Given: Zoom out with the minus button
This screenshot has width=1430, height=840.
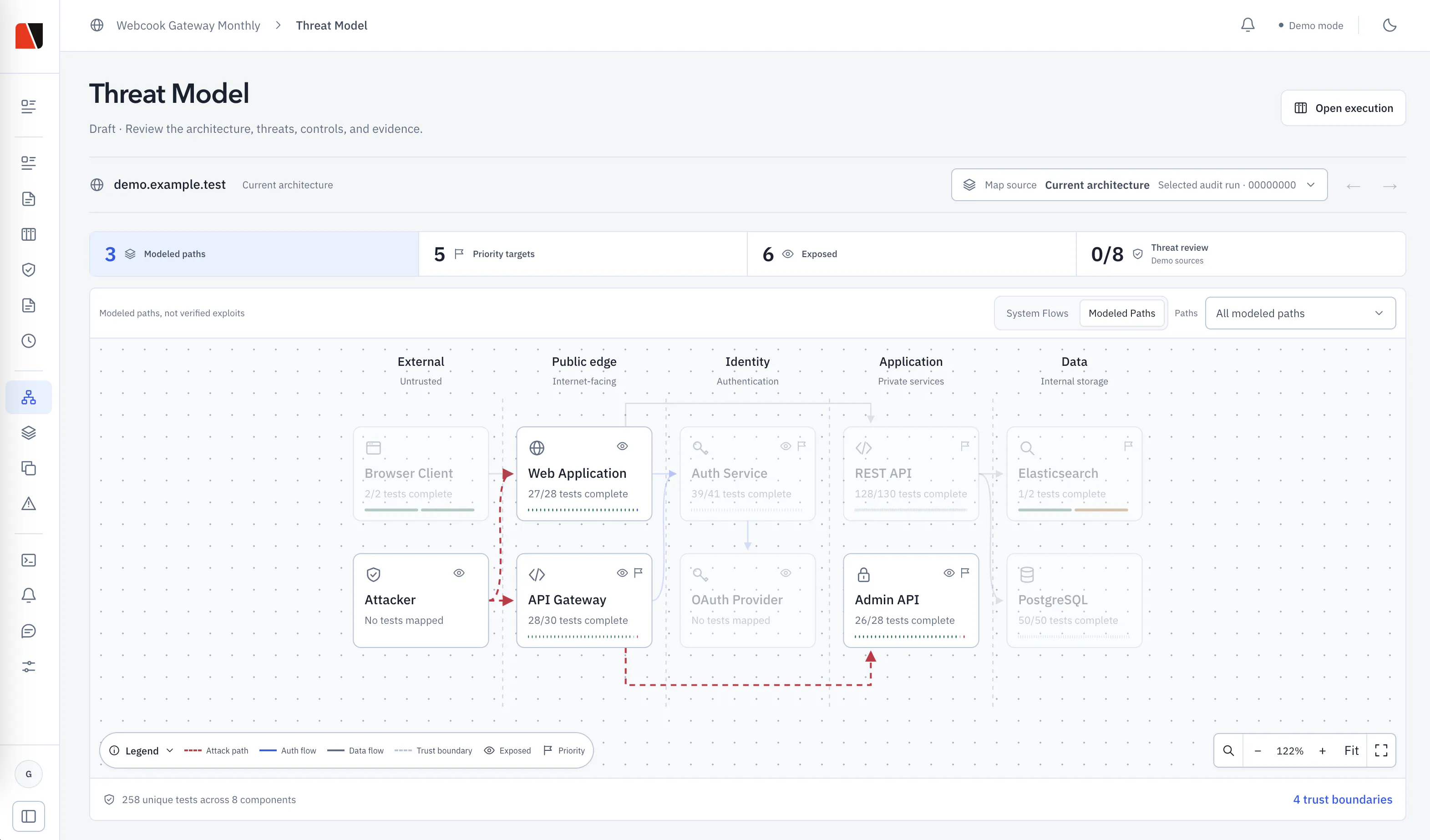Looking at the screenshot, I should click(x=1258, y=750).
